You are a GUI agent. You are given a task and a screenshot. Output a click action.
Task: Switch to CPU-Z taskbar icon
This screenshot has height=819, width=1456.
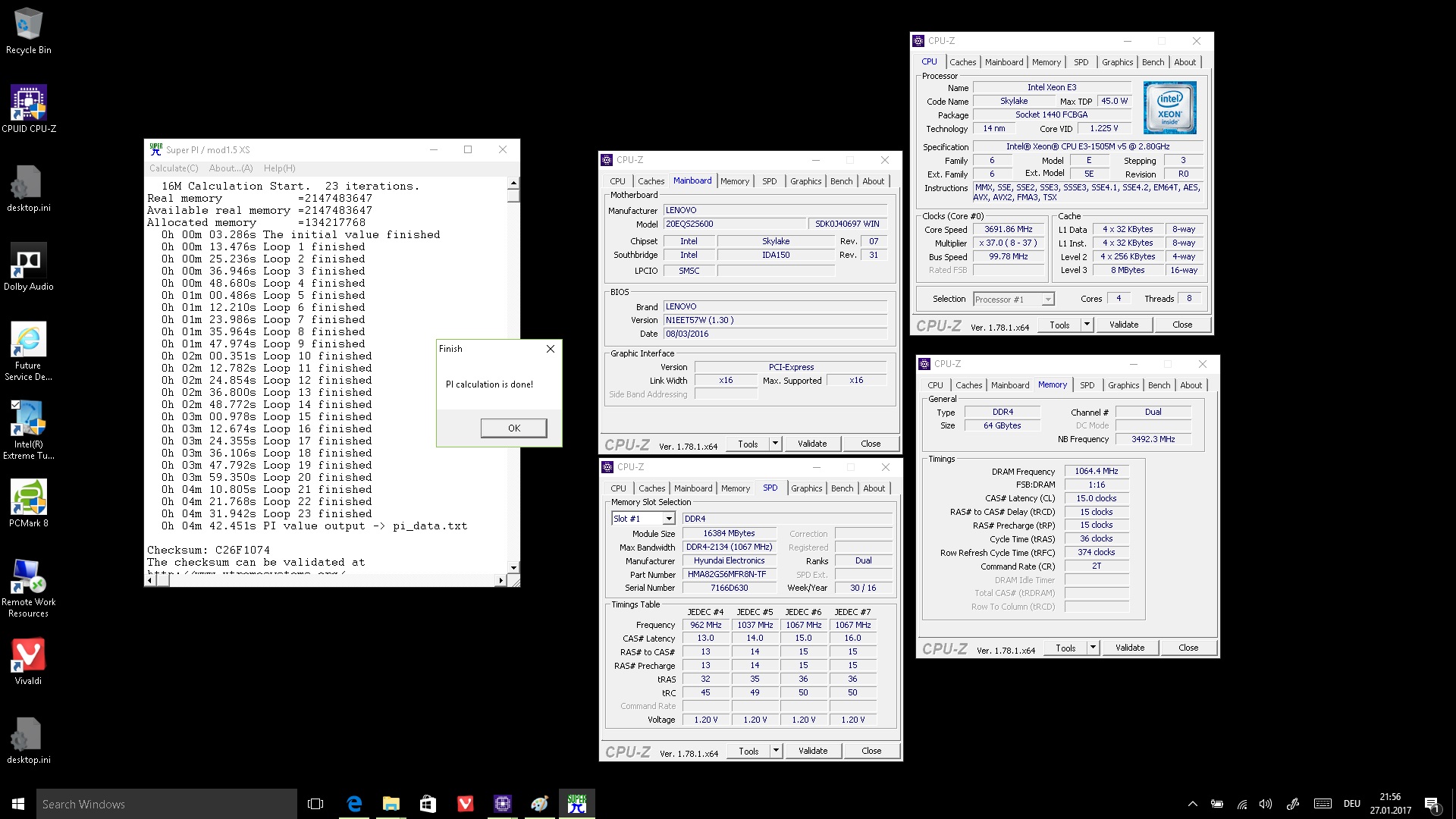pos(503,804)
